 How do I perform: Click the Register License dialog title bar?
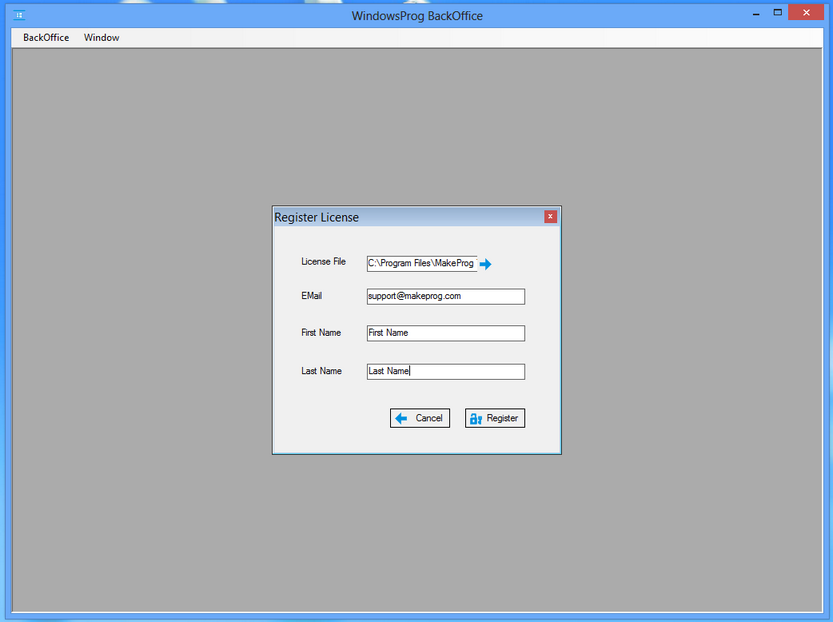tap(400, 216)
